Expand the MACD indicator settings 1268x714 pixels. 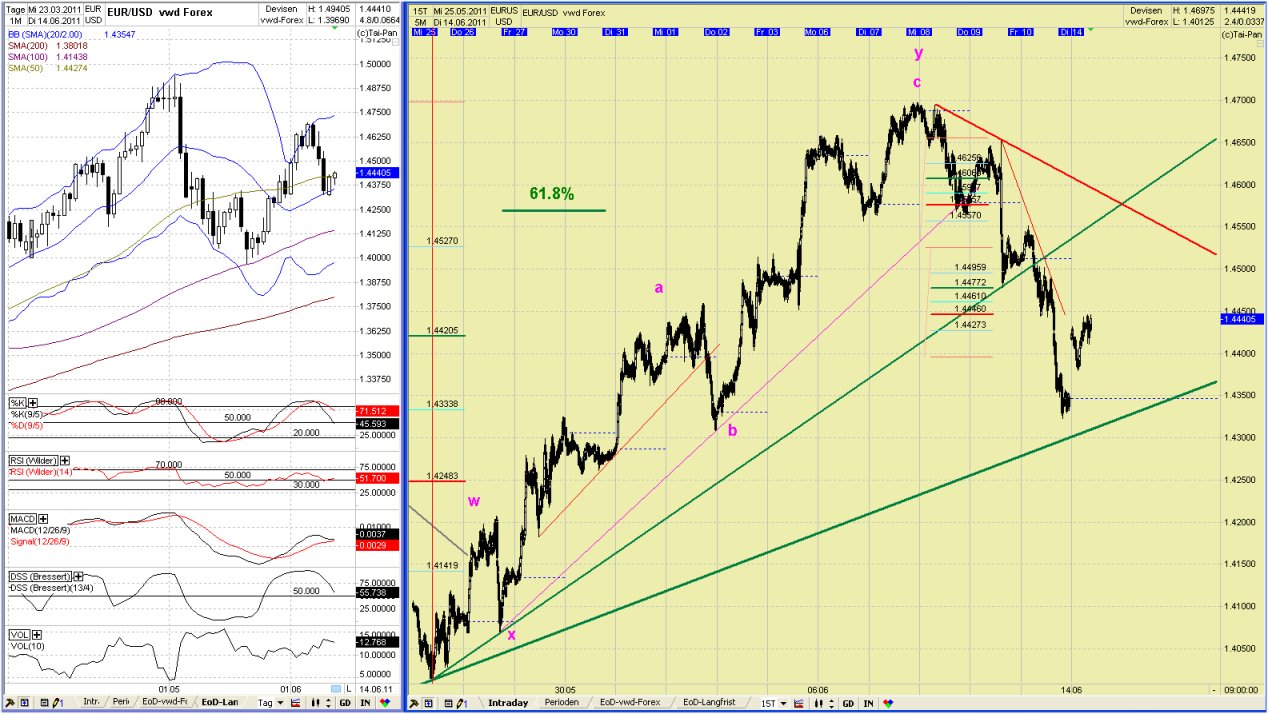click(41, 518)
